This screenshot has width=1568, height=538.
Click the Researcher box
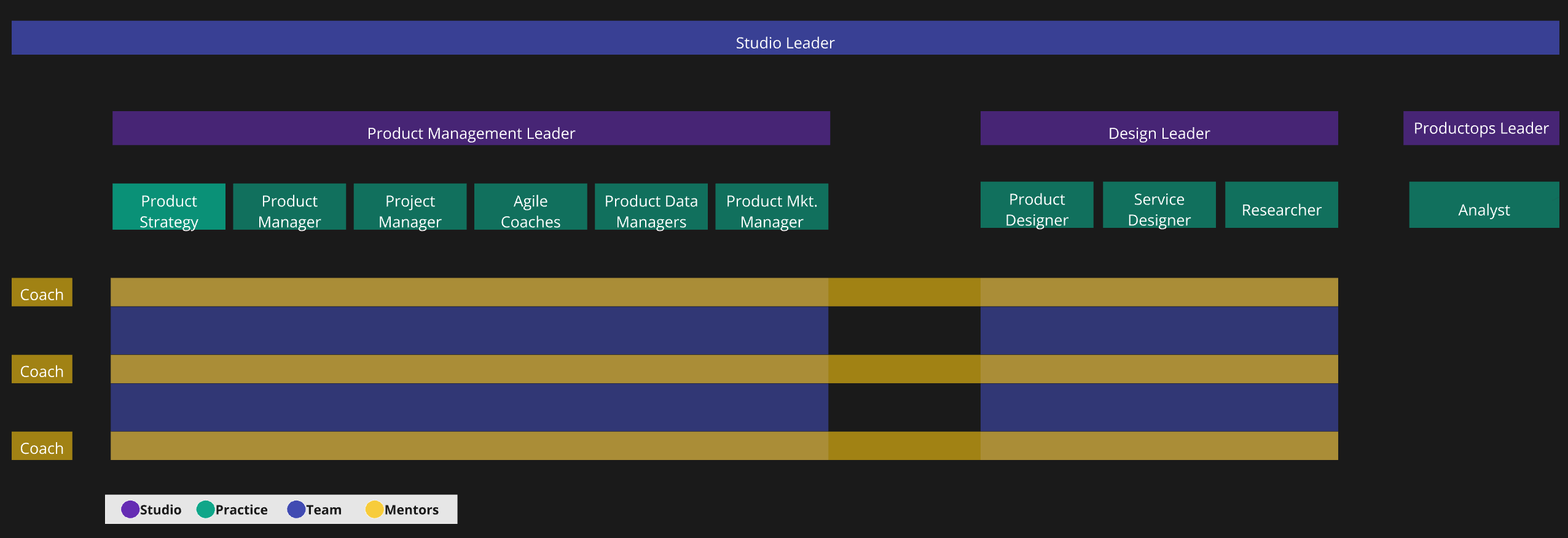click(x=1282, y=205)
